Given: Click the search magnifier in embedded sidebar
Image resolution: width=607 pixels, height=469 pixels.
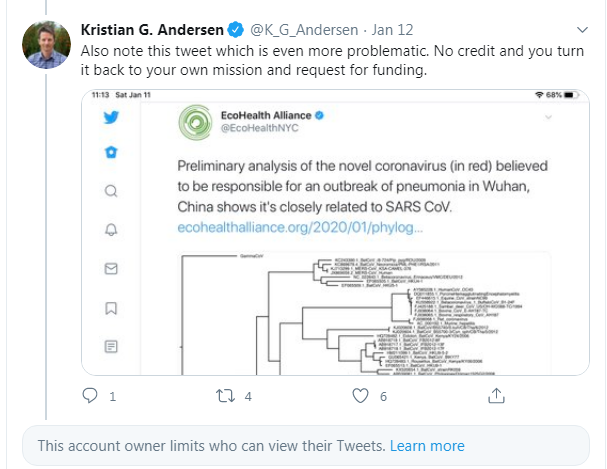Looking at the screenshot, I should click(x=112, y=191).
